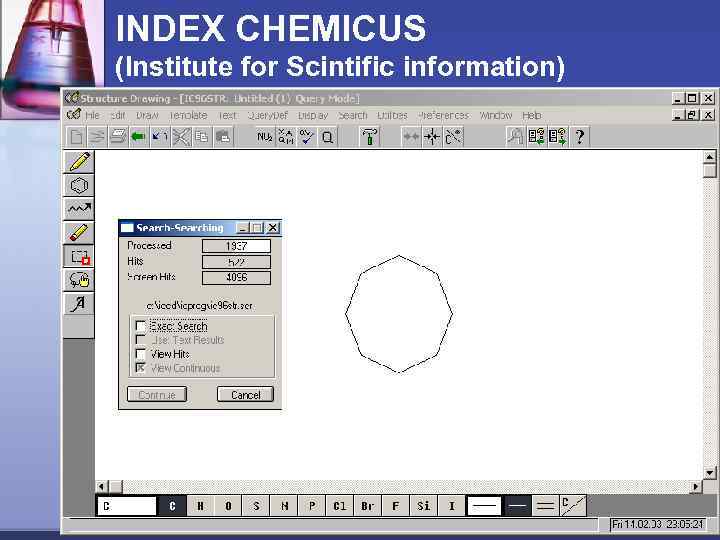
Task: Click the new document toolbar icon
Action: (76, 137)
